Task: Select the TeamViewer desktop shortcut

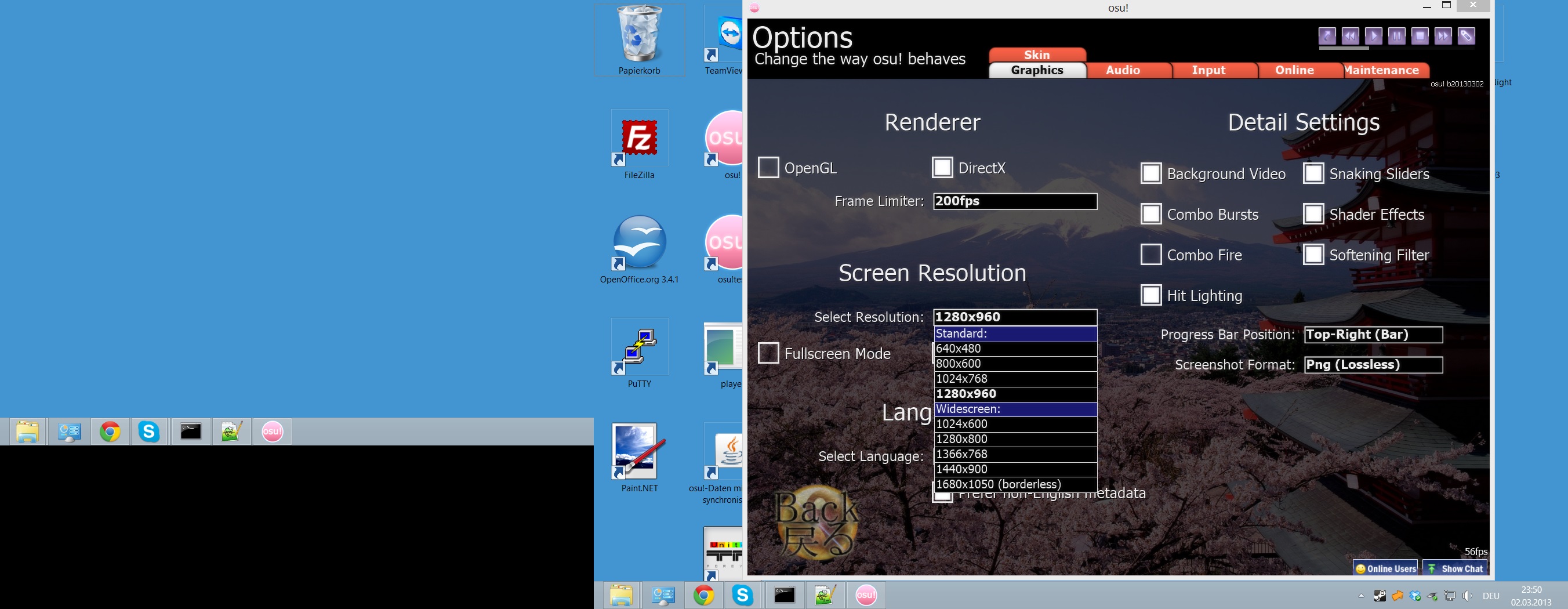Action: [724, 40]
